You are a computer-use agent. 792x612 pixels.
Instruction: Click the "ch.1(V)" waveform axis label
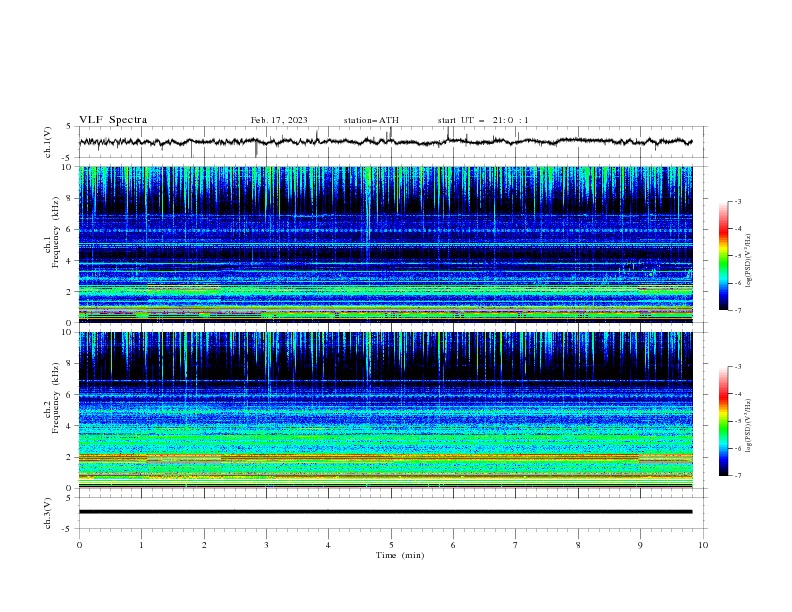tap(48, 142)
